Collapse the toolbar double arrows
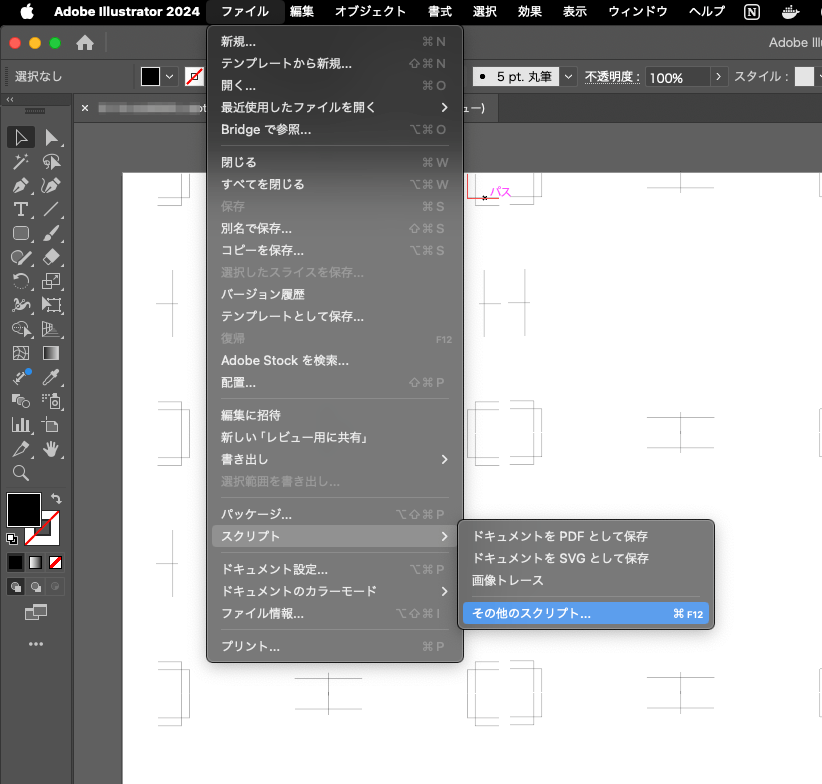 point(10,100)
